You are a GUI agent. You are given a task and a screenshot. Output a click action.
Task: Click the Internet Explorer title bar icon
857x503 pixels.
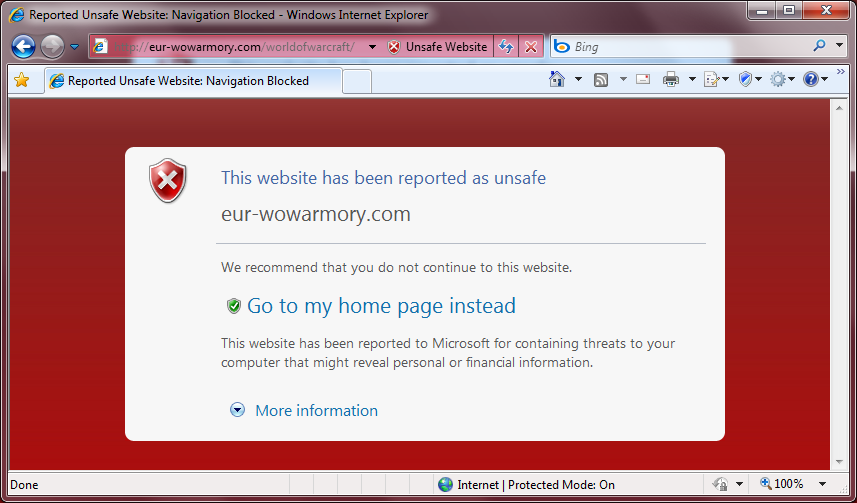17,15
